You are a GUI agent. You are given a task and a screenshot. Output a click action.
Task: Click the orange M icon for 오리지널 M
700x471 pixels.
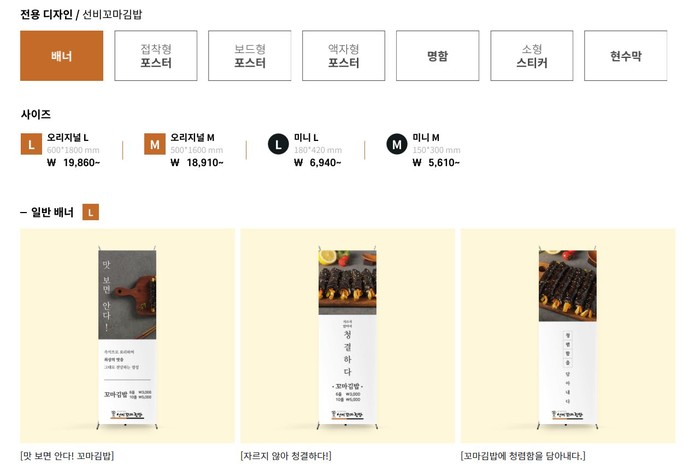154,145
